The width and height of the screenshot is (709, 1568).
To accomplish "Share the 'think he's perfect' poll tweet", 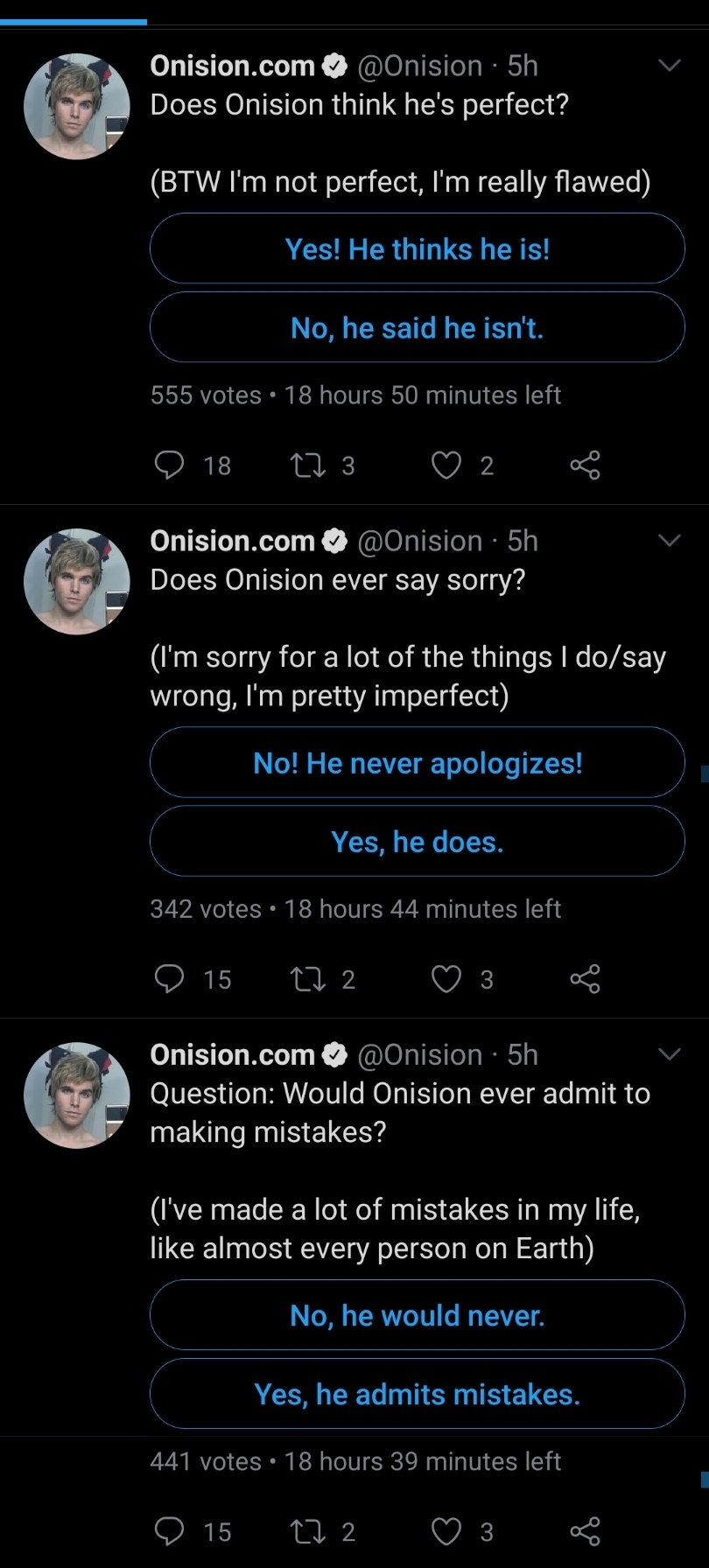I will pos(585,465).
